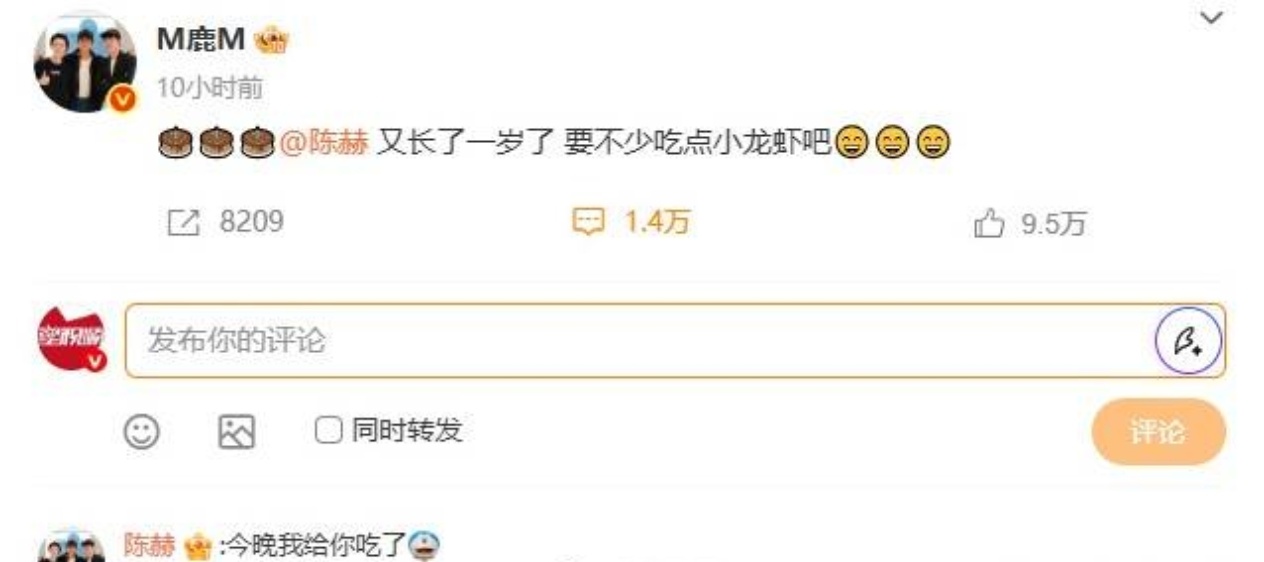Focus the 发布你的评论 comment field
Image resolution: width=1264 pixels, height=562 pixels.
[675, 341]
